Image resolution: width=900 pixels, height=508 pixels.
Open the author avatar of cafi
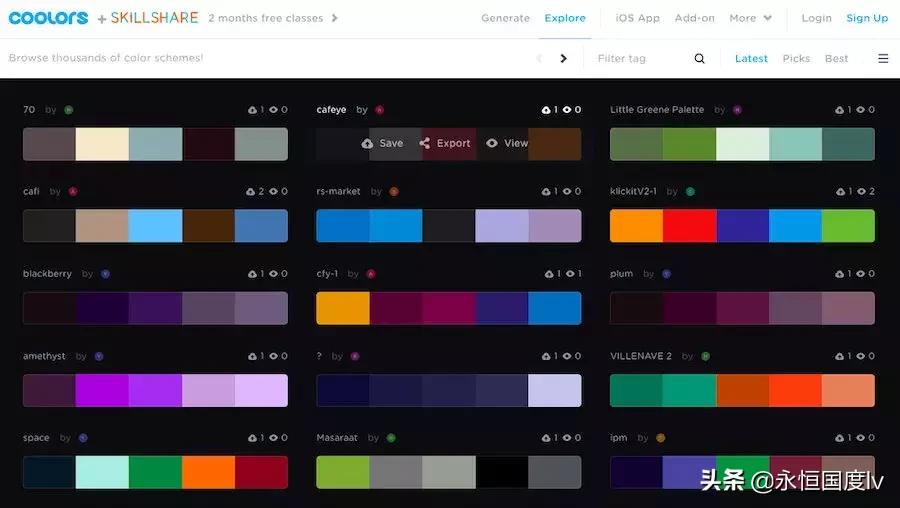click(x=73, y=191)
